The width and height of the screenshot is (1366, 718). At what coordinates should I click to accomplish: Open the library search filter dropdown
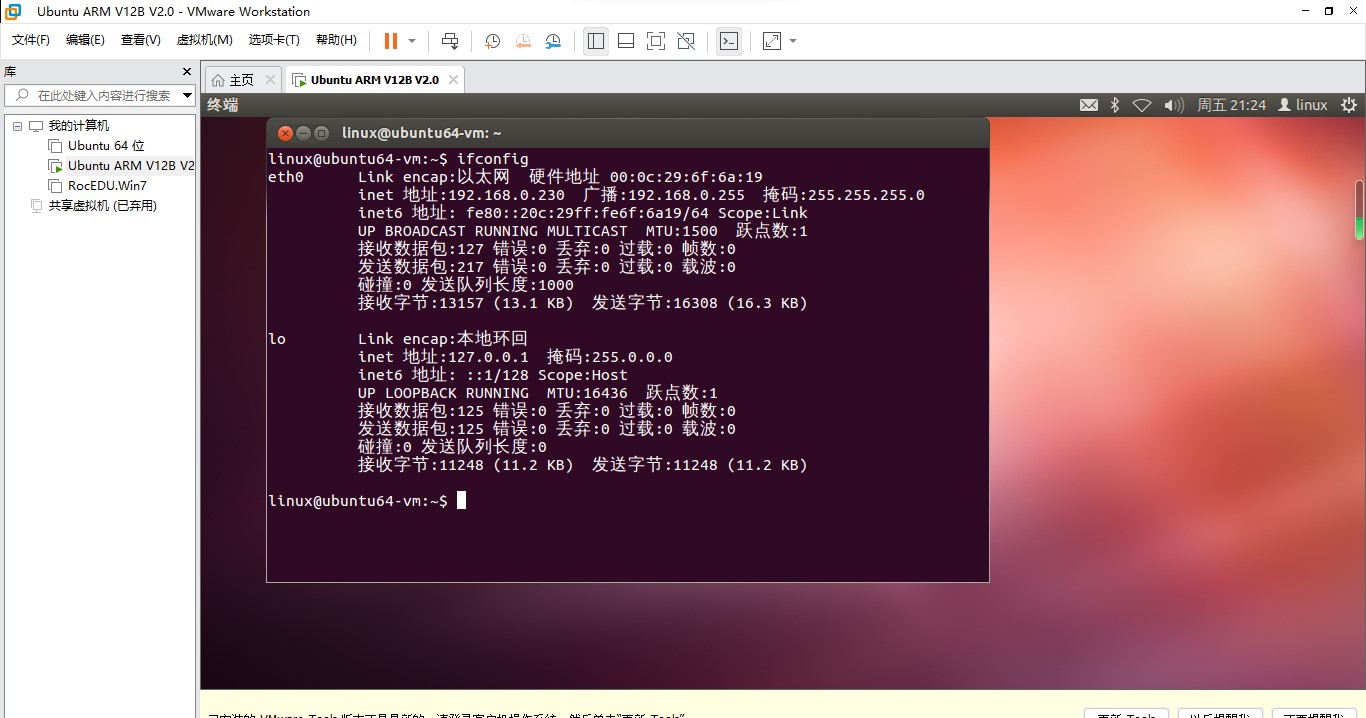click(x=187, y=96)
